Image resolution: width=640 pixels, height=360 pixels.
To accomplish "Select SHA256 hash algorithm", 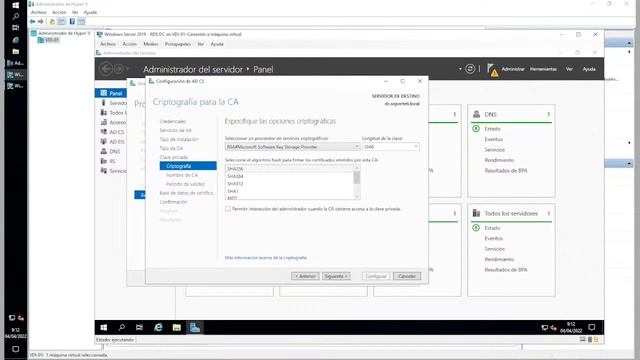I will coord(289,169).
